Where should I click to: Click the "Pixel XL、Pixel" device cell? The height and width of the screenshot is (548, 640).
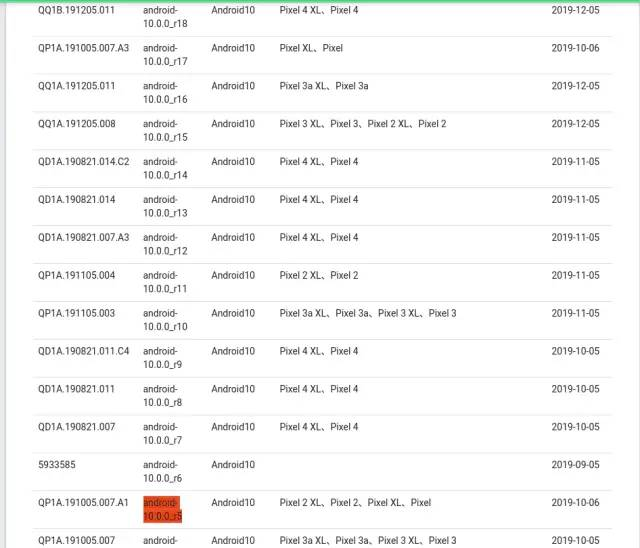311,48
